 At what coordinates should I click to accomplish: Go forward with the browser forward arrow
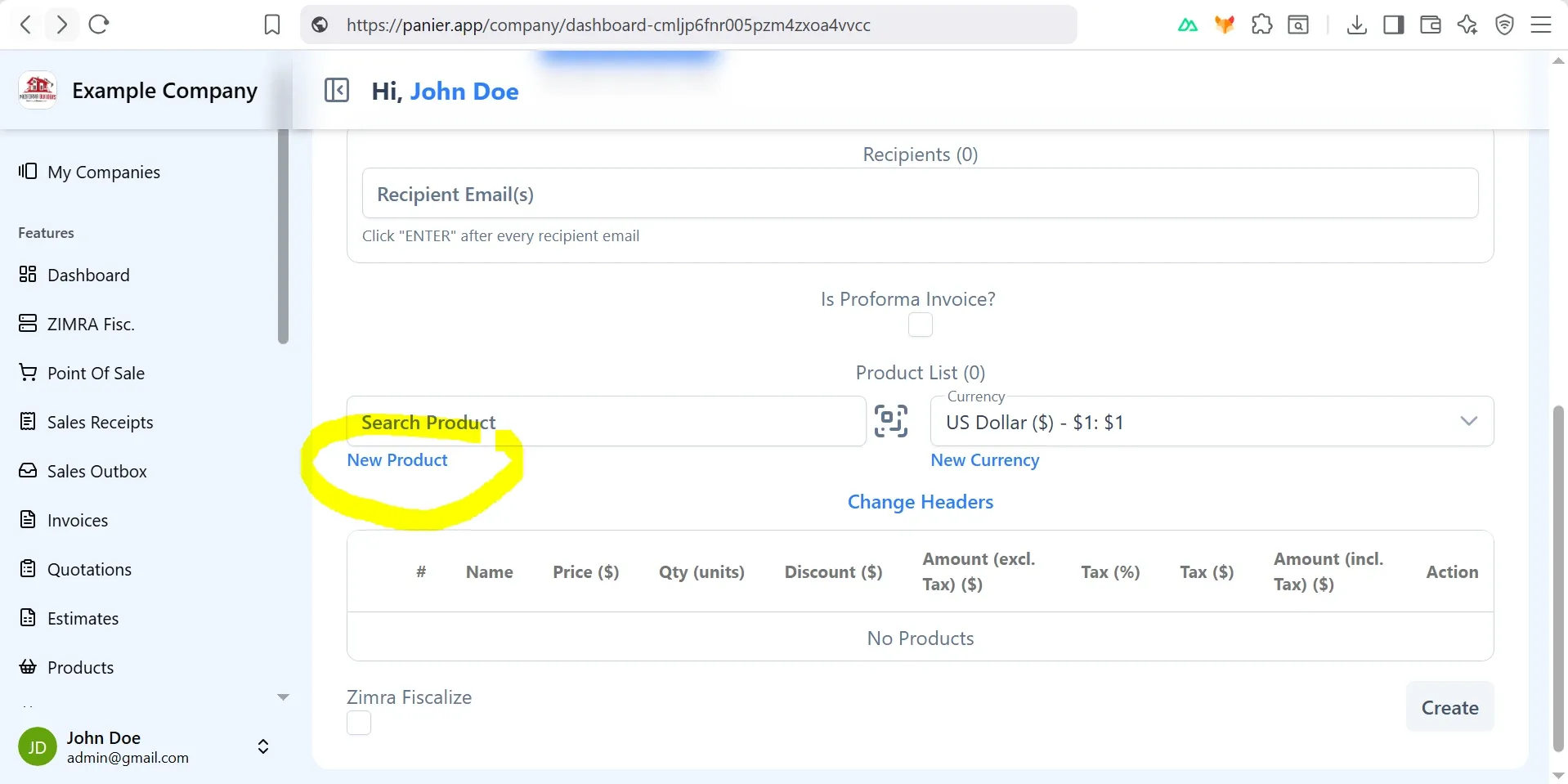(x=62, y=25)
